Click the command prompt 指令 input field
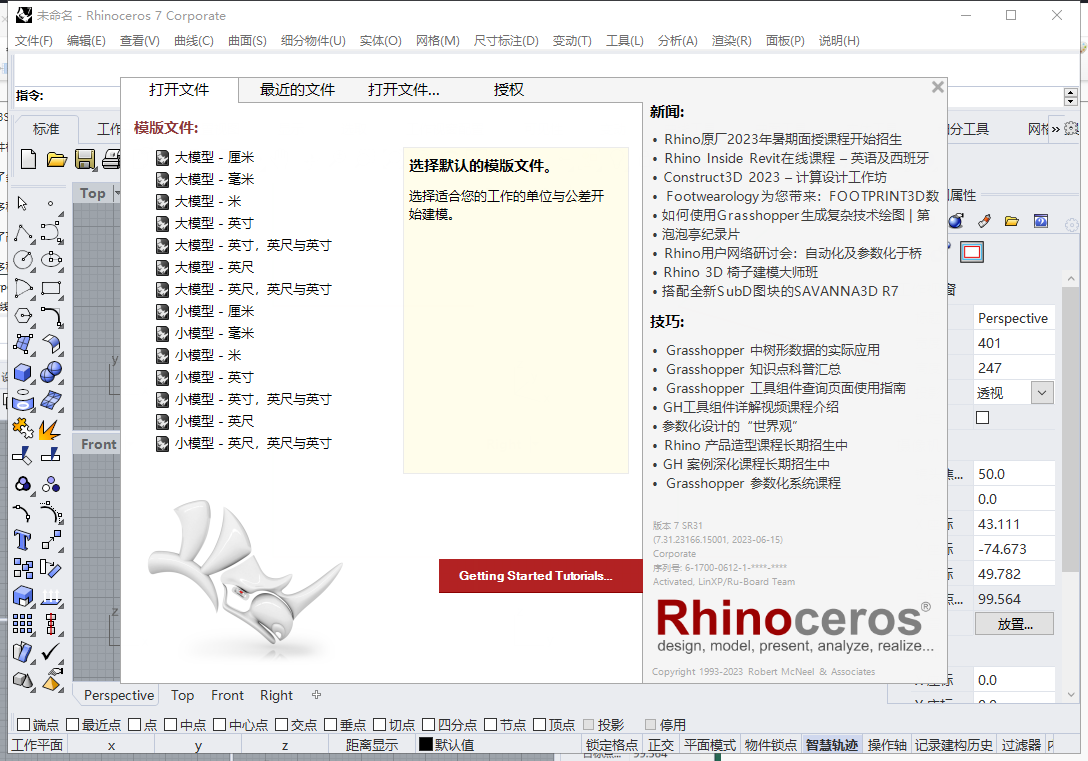Screen dimensions: 1088x761 [83, 95]
